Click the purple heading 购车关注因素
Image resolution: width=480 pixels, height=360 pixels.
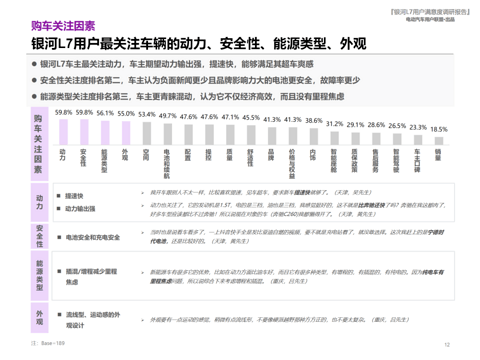coord(63,26)
